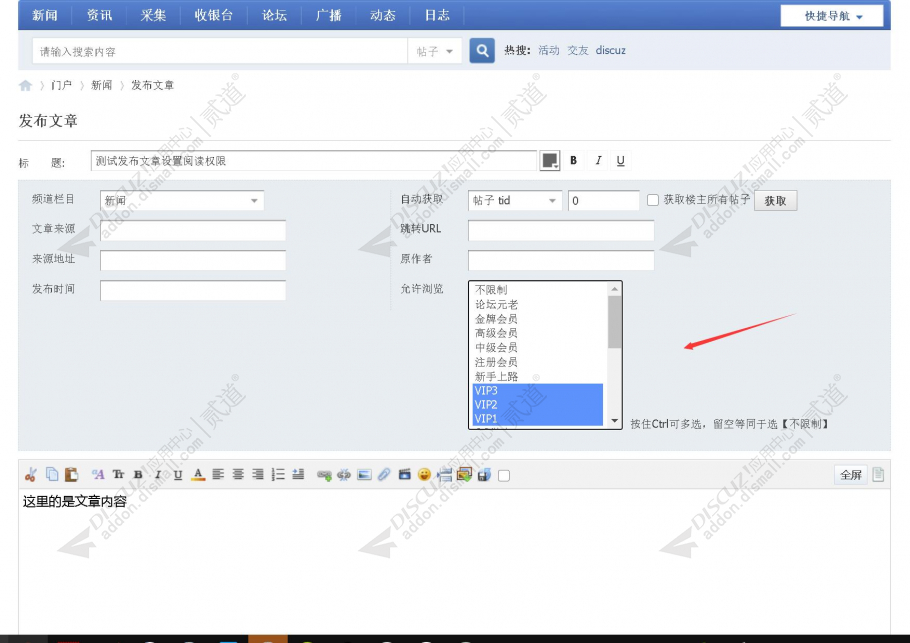This screenshot has width=910, height=643.
Task: Check 获取楼主所有帖子 checkbox
Action: 653,200
